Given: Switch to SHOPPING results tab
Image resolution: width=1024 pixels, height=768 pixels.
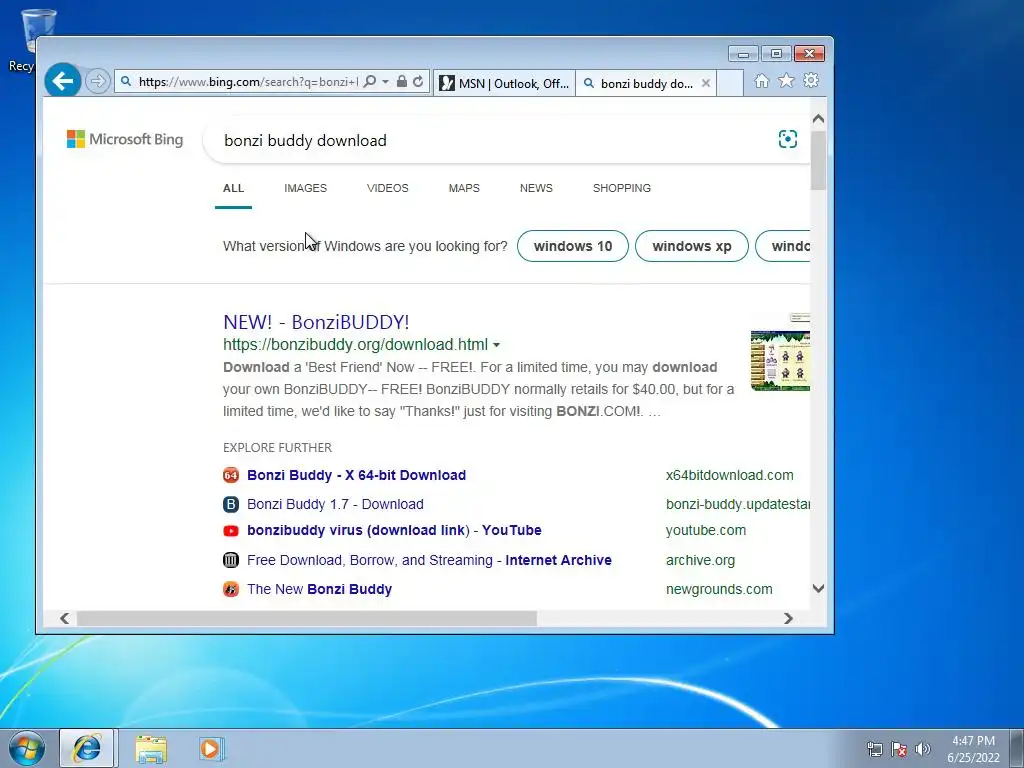Looking at the screenshot, I should coord(622,188).
